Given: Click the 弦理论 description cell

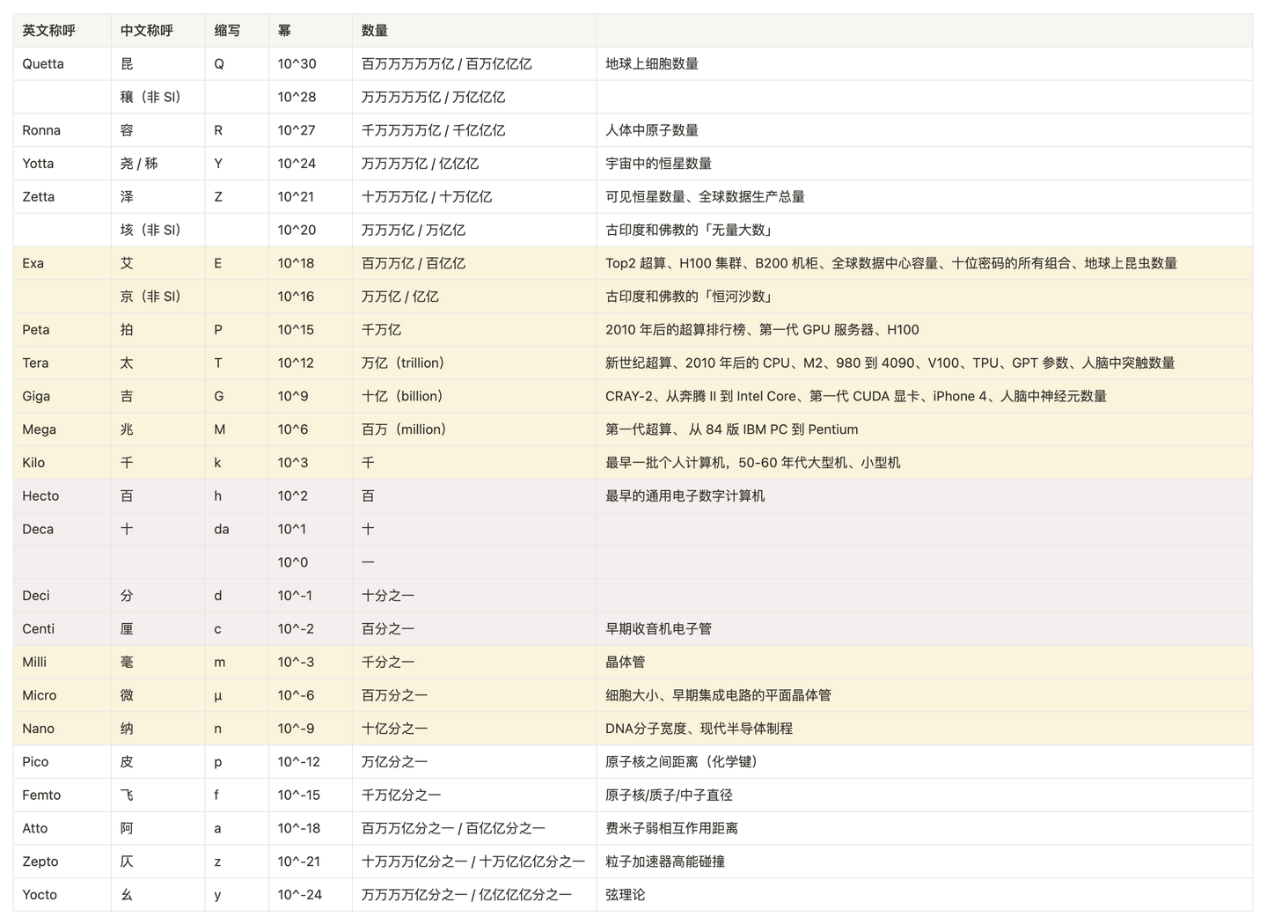Looking at the screenshot, I should tap(924, 895).
